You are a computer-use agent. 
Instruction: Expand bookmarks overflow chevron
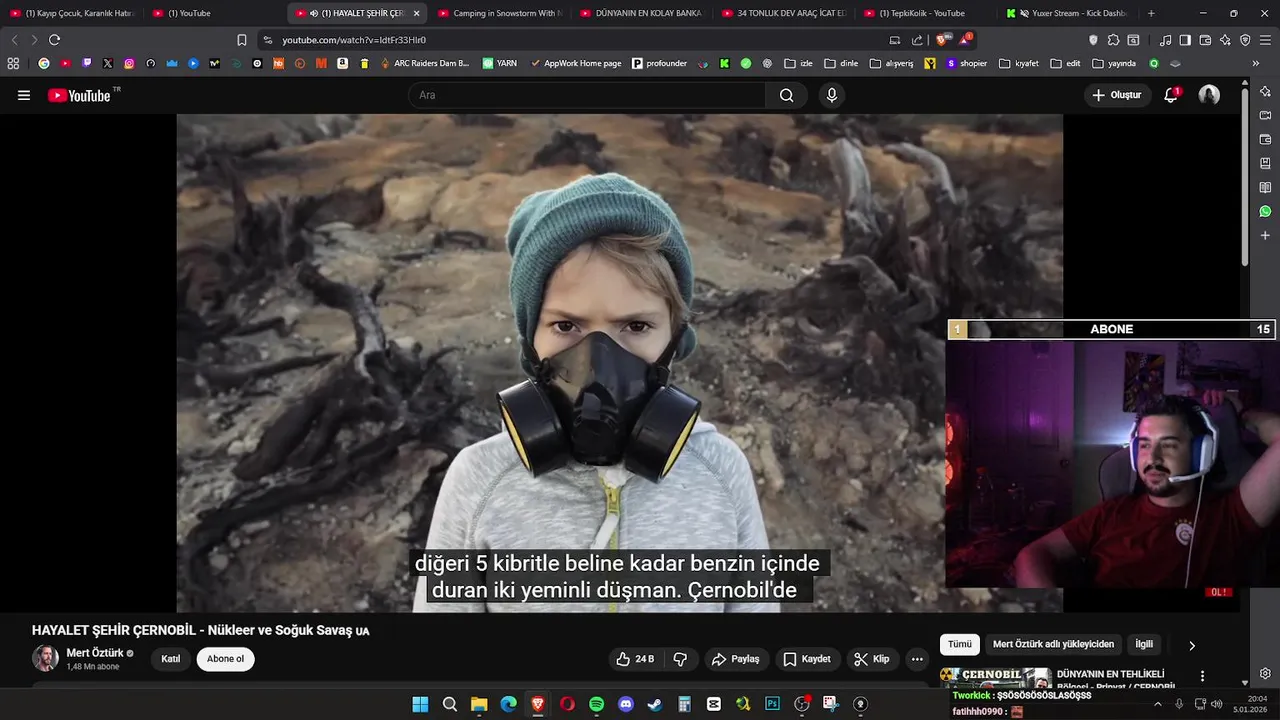point(1255,63)
